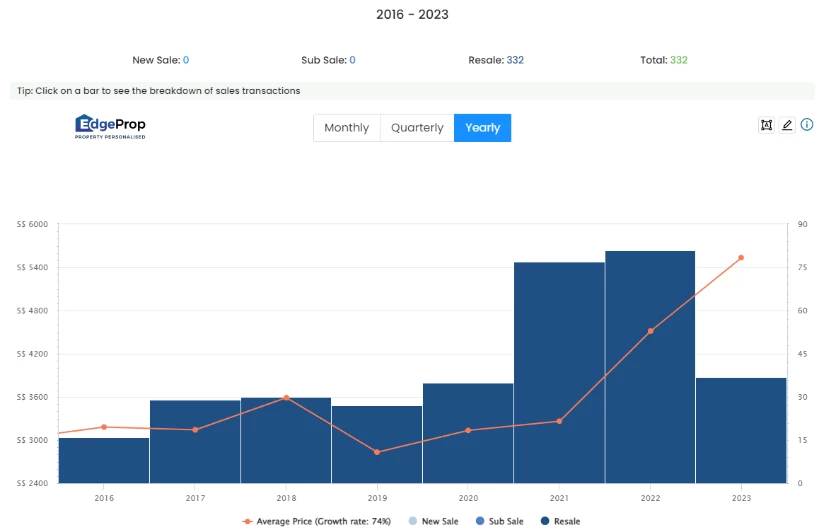Click the 2016 average price data point
The height and width of the screenshot is (532, 826).
pos(104,427)
